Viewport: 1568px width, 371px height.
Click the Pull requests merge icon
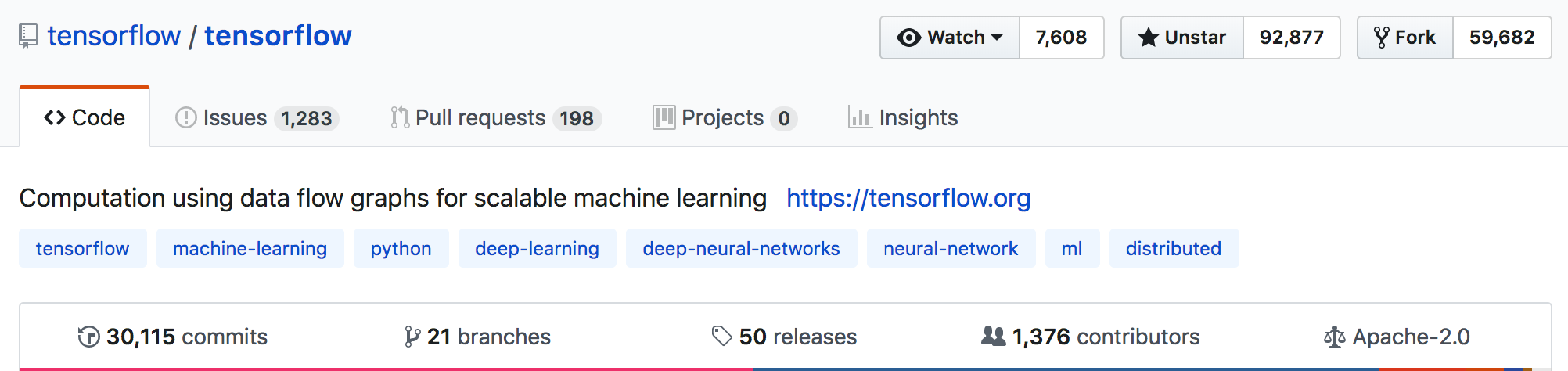click(x=400, y=117)
